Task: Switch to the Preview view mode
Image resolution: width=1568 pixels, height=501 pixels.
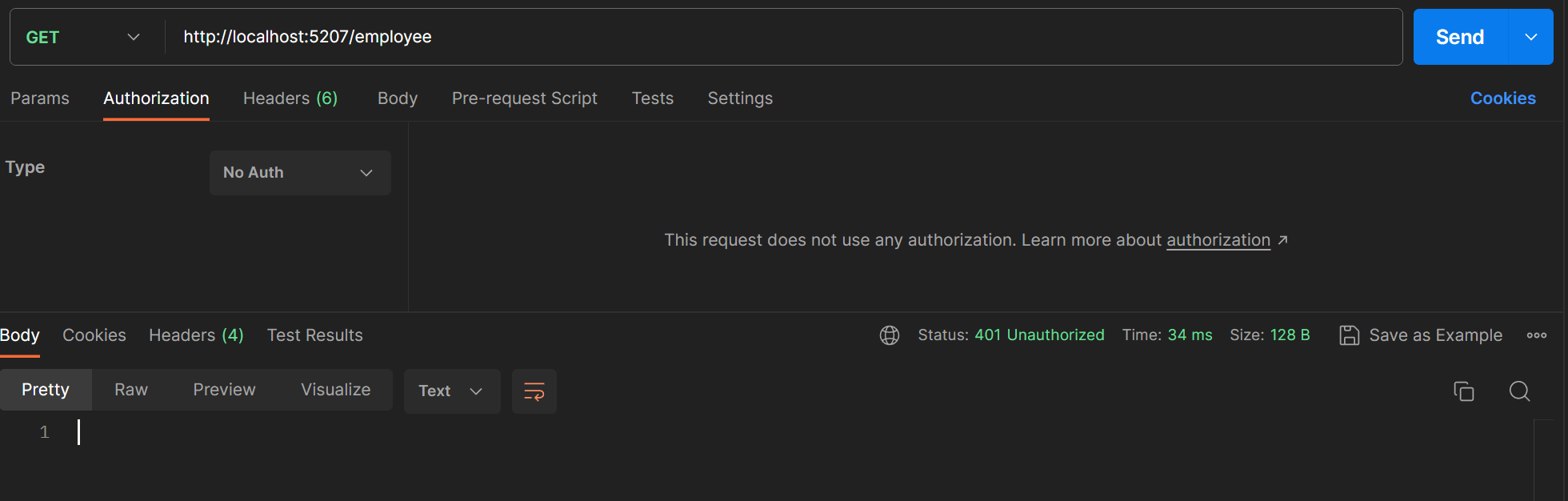Action: pyautogui.click(x=224, y=390)
